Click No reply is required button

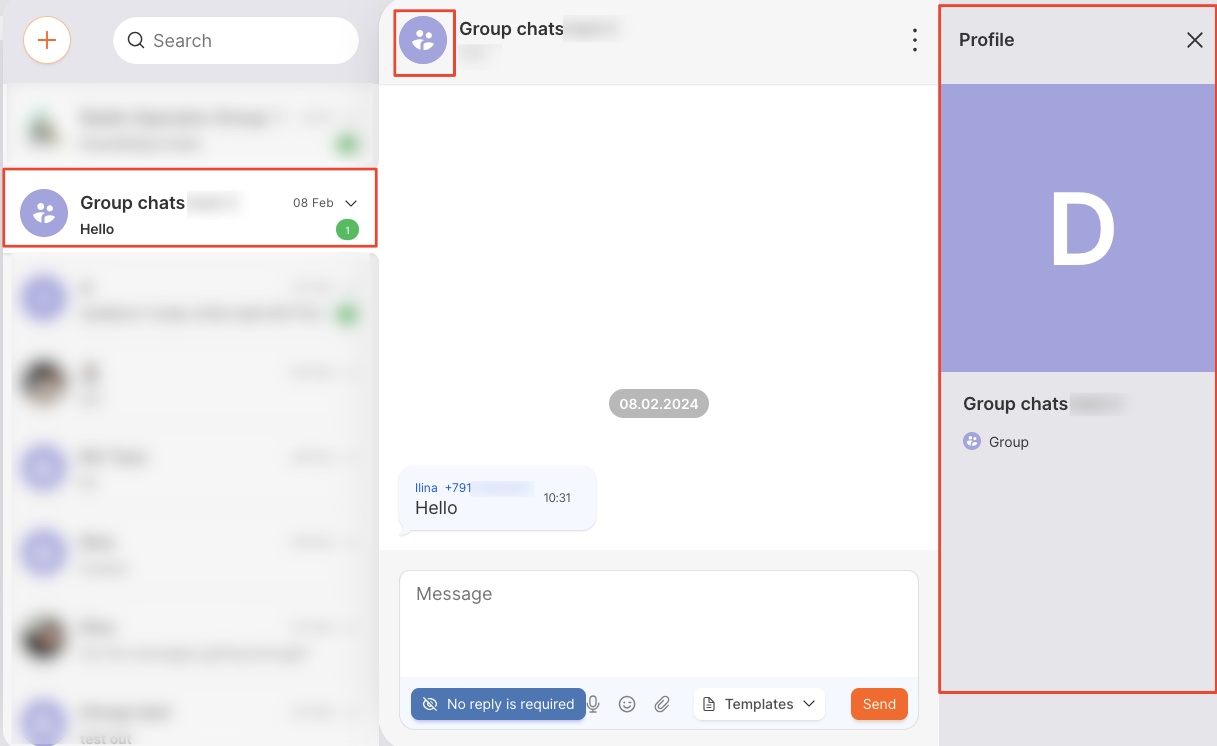(x=498, y=704)
